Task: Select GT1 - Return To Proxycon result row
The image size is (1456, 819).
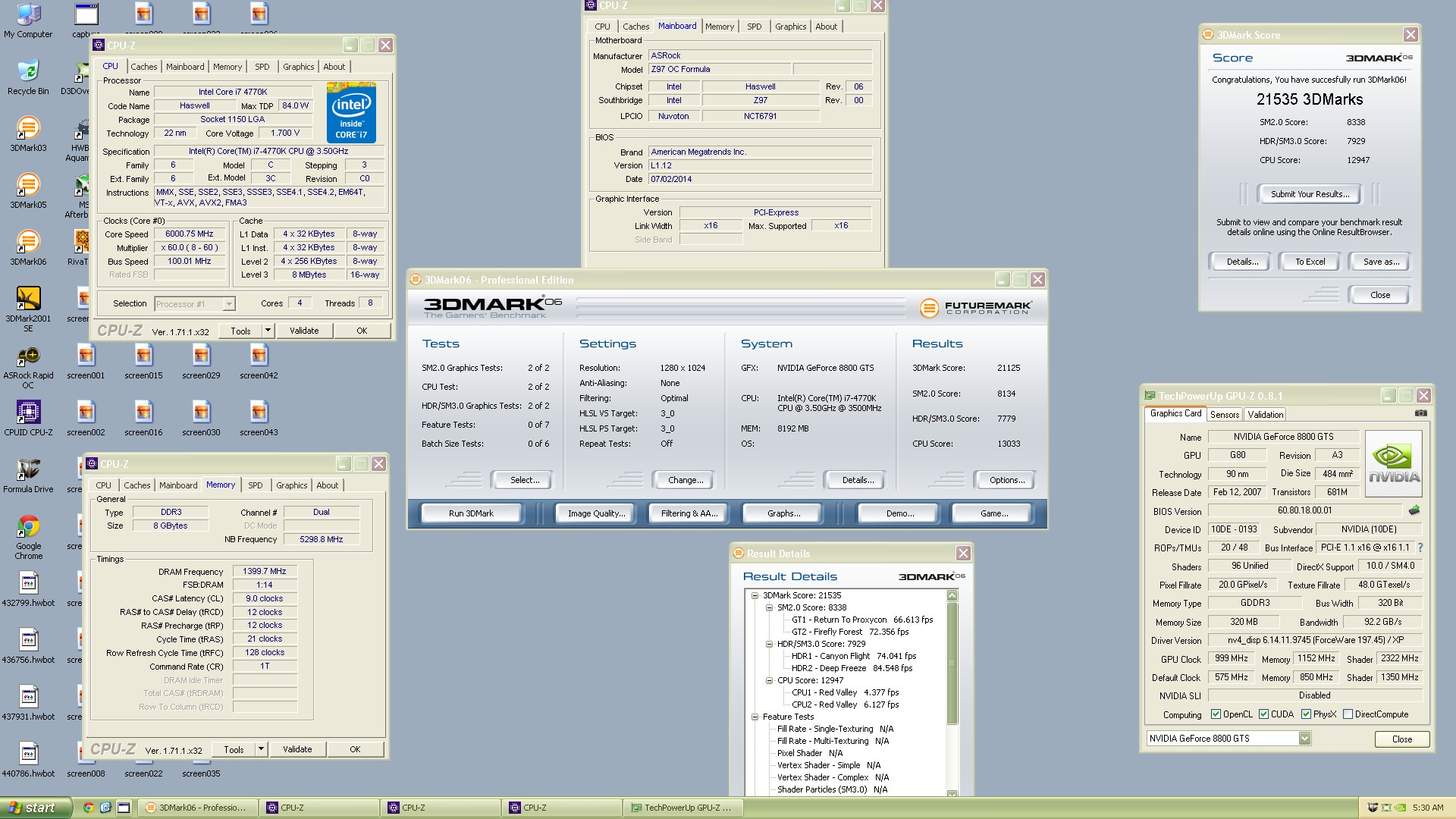Action: coord(862,620)
